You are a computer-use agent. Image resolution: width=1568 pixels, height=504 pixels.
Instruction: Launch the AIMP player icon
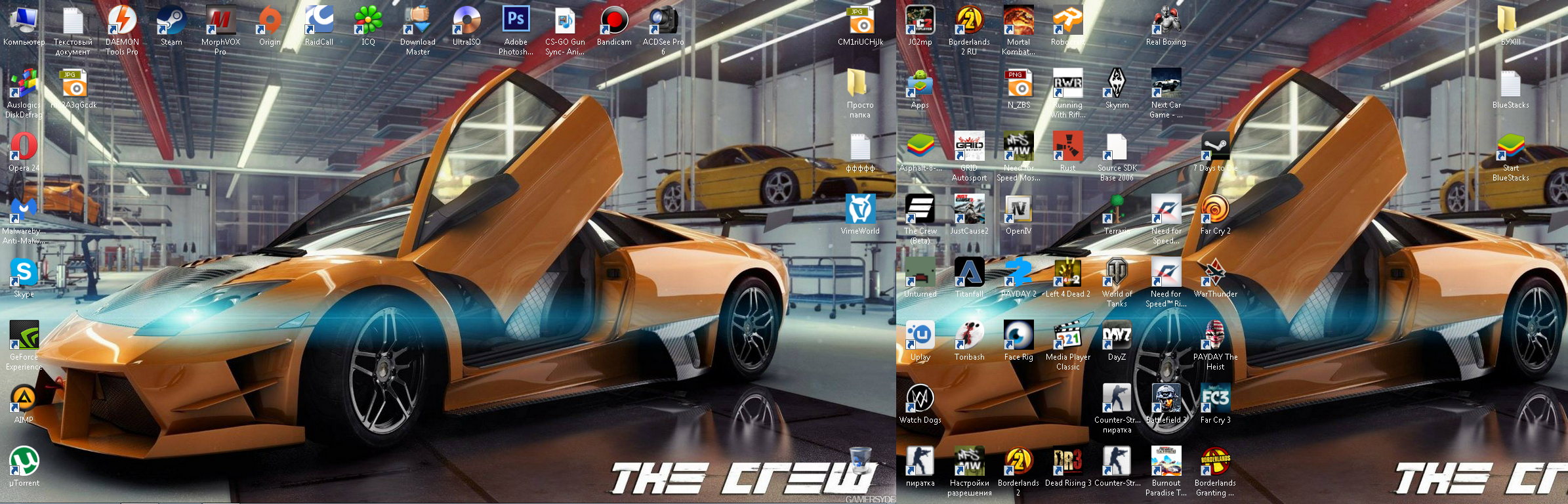pos(24,399)
